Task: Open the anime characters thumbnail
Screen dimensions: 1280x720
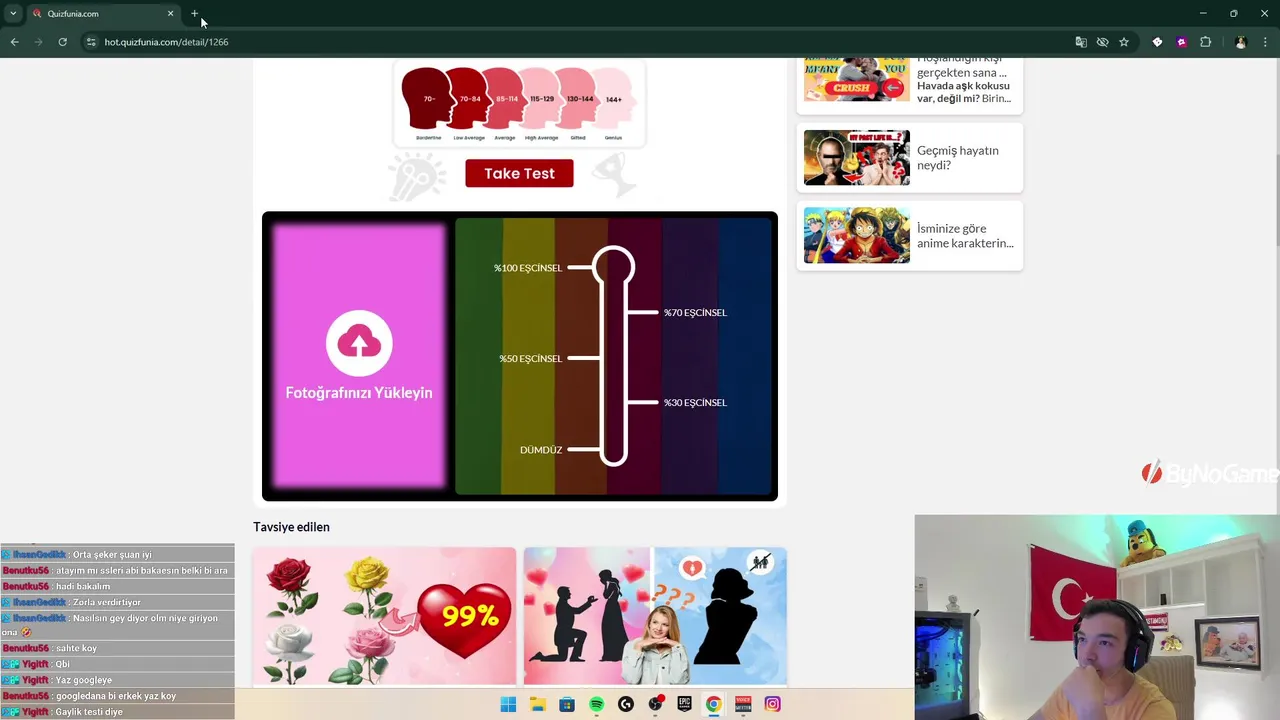Action: [x=857, y=235]
